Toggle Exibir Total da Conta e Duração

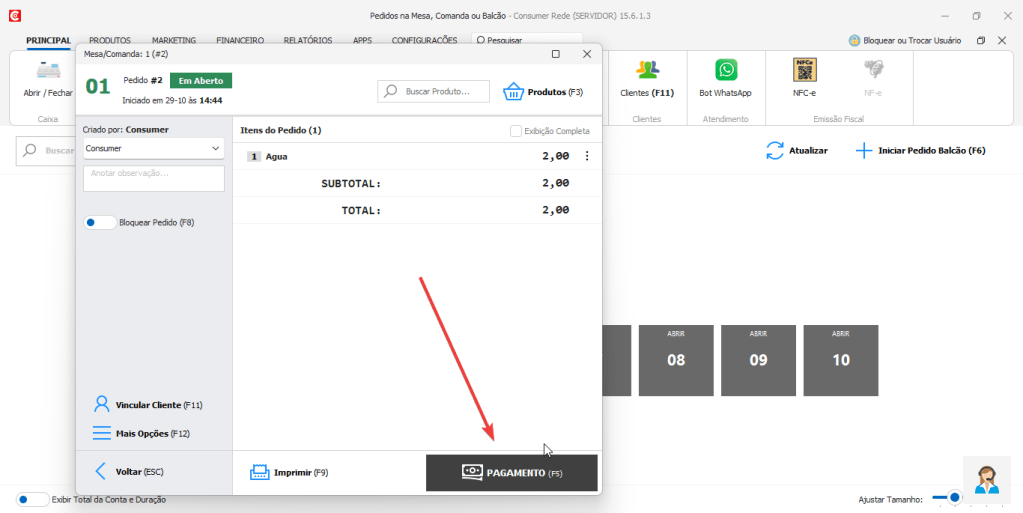tap(33, 499)
